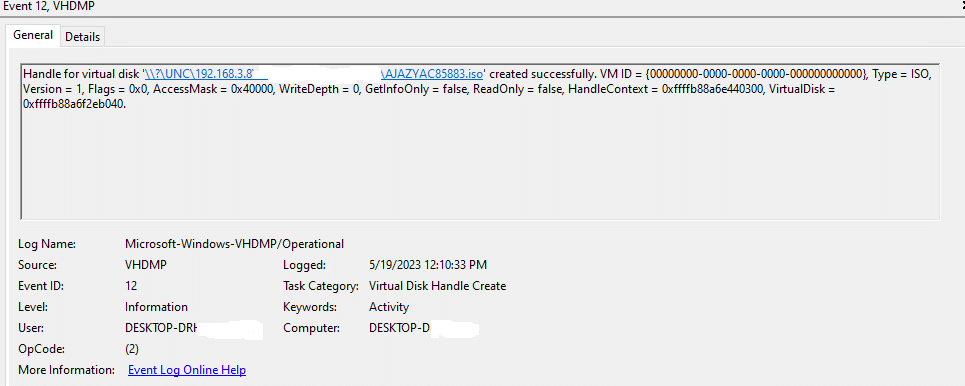Click the OpCode value (2)

[132, 349]
